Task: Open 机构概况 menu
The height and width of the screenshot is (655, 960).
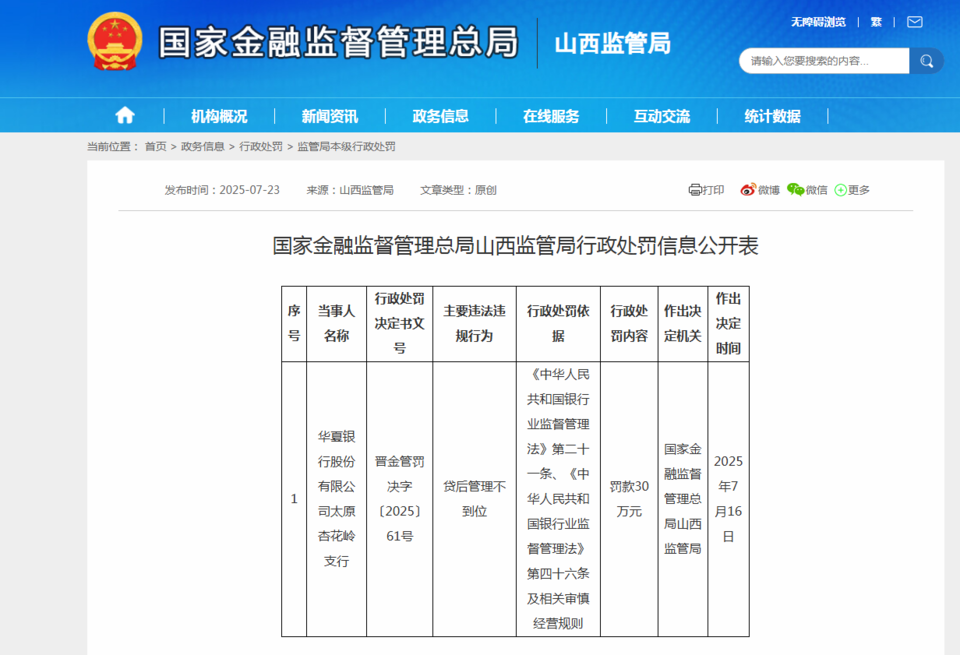Action: pos(219,116)
